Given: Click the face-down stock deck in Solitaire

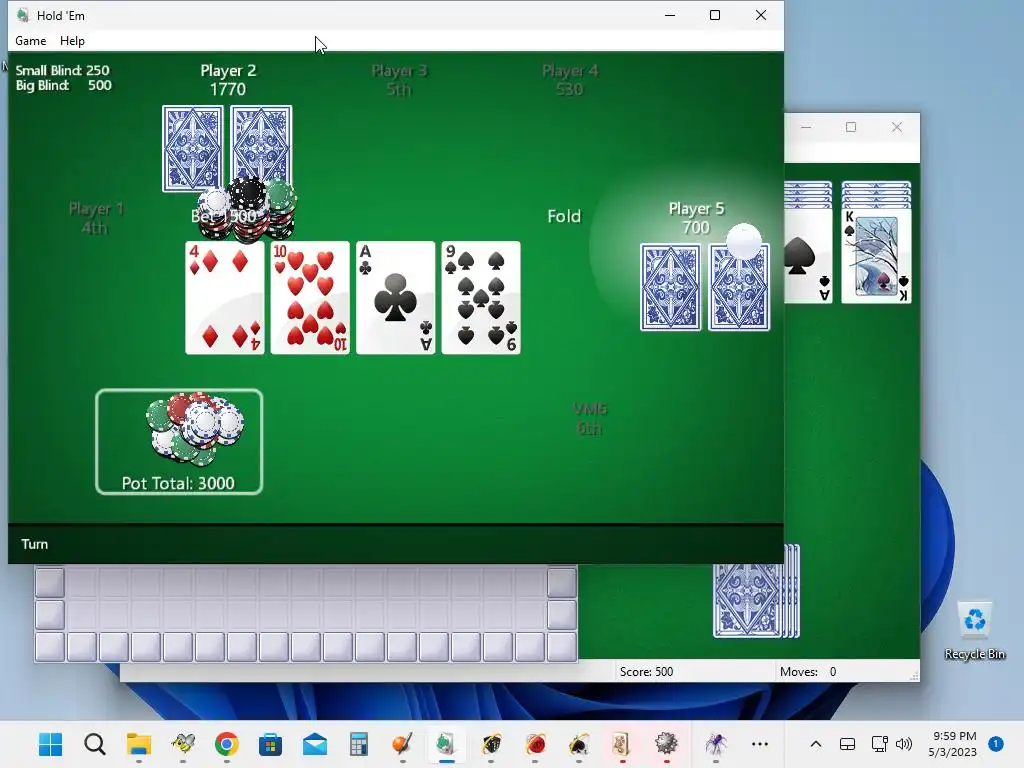Looking at the screenshot, I should coord(756,592).
